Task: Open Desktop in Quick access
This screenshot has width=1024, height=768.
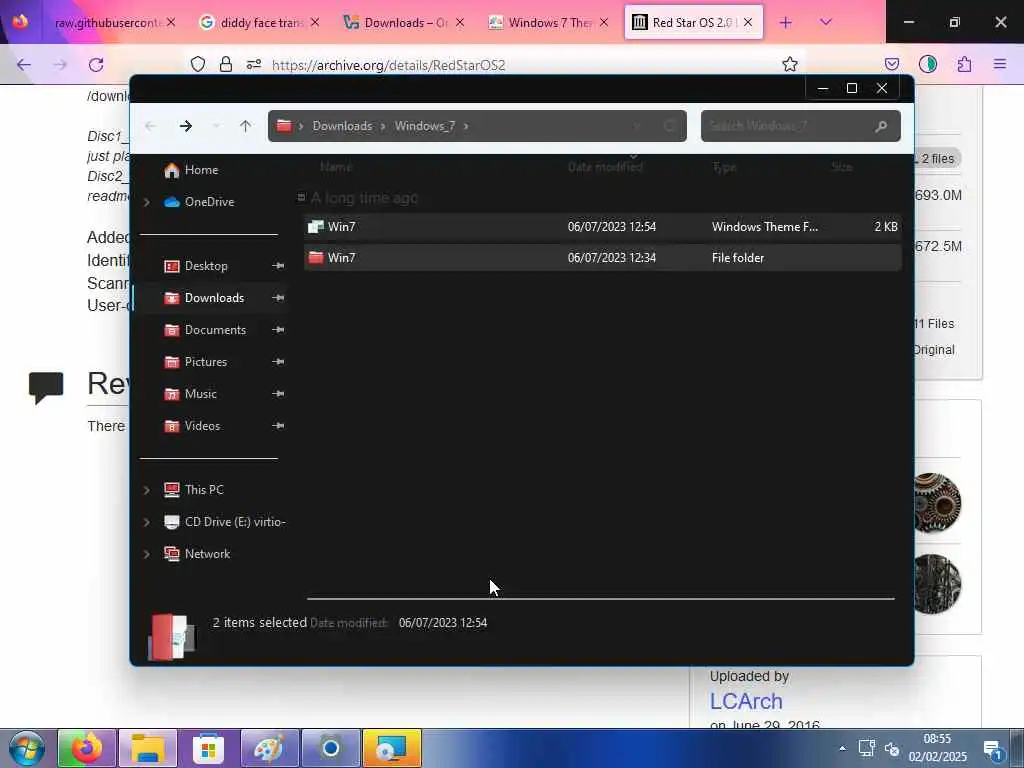Action: point(206,266)
